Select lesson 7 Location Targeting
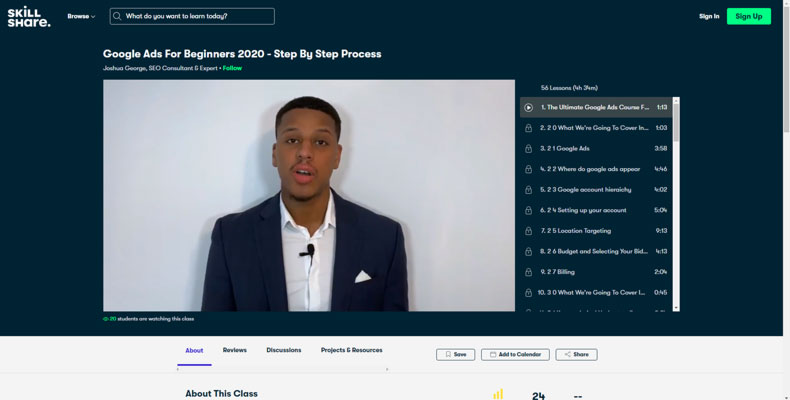The width and height of the screenshot is (790, 400). [x=596, y=231]
